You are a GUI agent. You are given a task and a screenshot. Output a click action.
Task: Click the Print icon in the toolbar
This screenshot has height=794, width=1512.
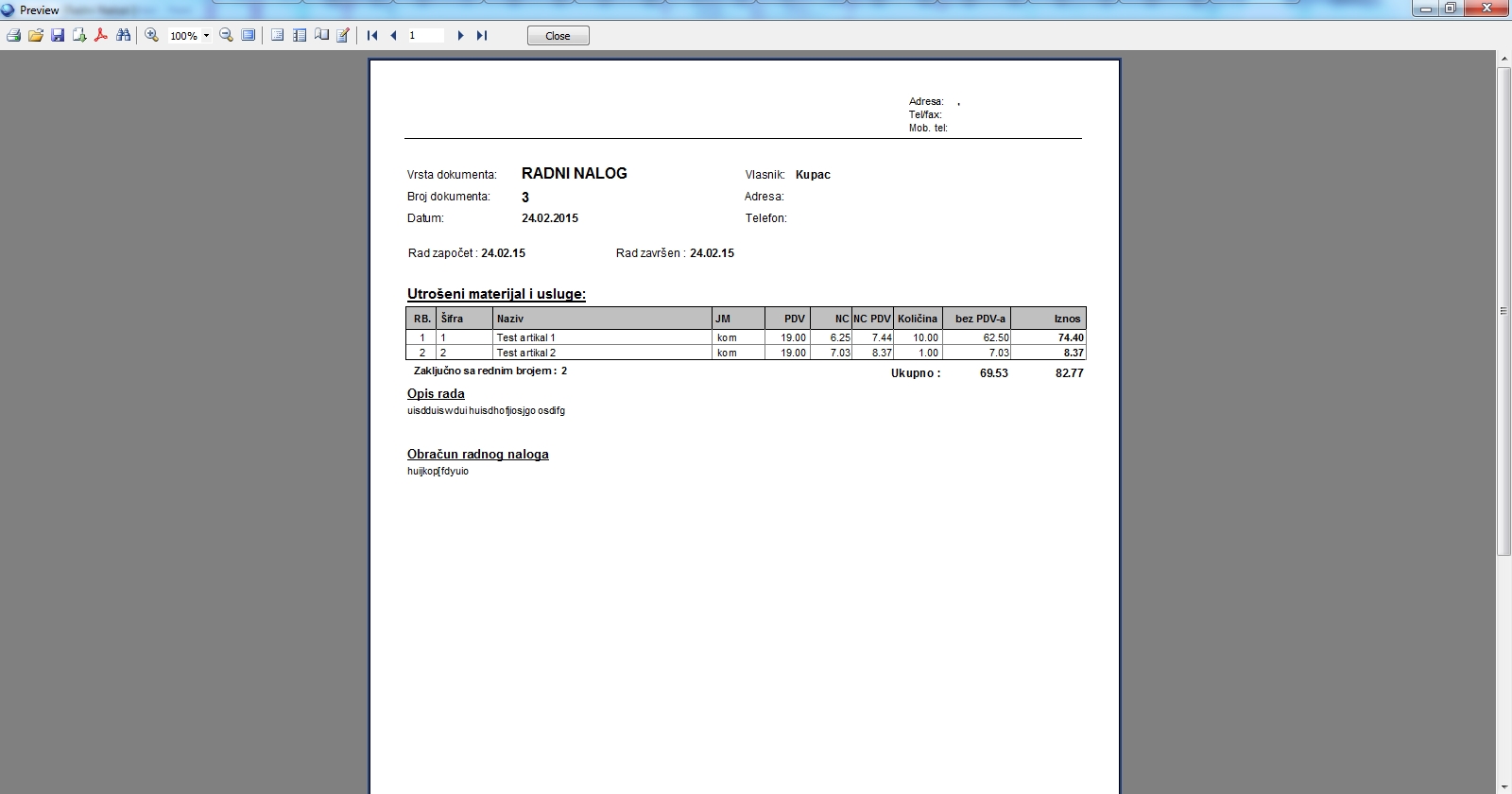tap(14, 35)
